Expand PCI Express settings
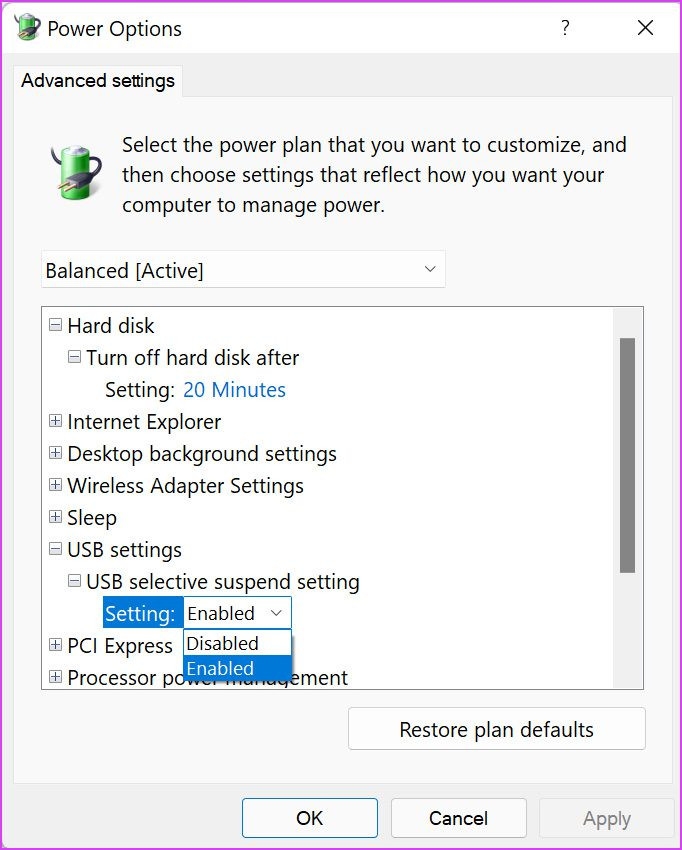The width and height of the screenshot is (682, 850). coord(55,645)
